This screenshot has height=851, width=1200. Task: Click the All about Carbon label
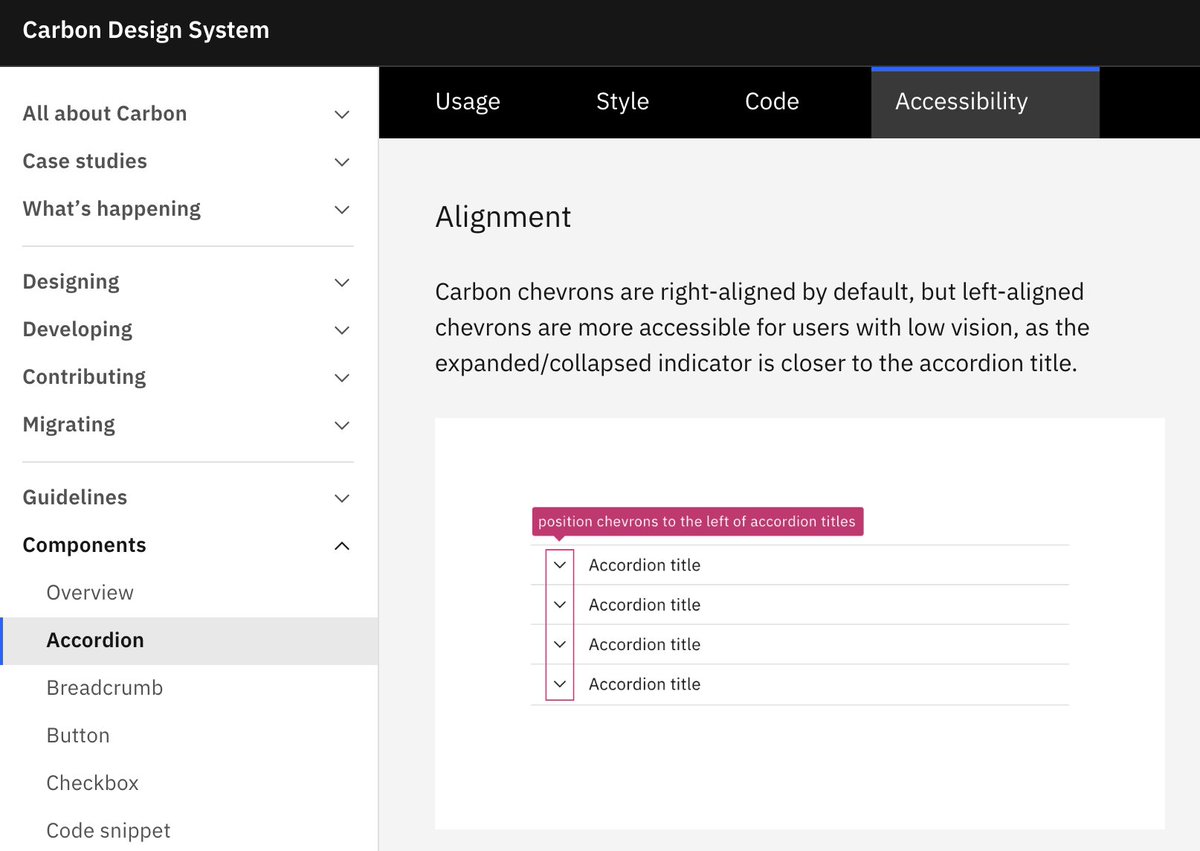click(x=105, y=114)
